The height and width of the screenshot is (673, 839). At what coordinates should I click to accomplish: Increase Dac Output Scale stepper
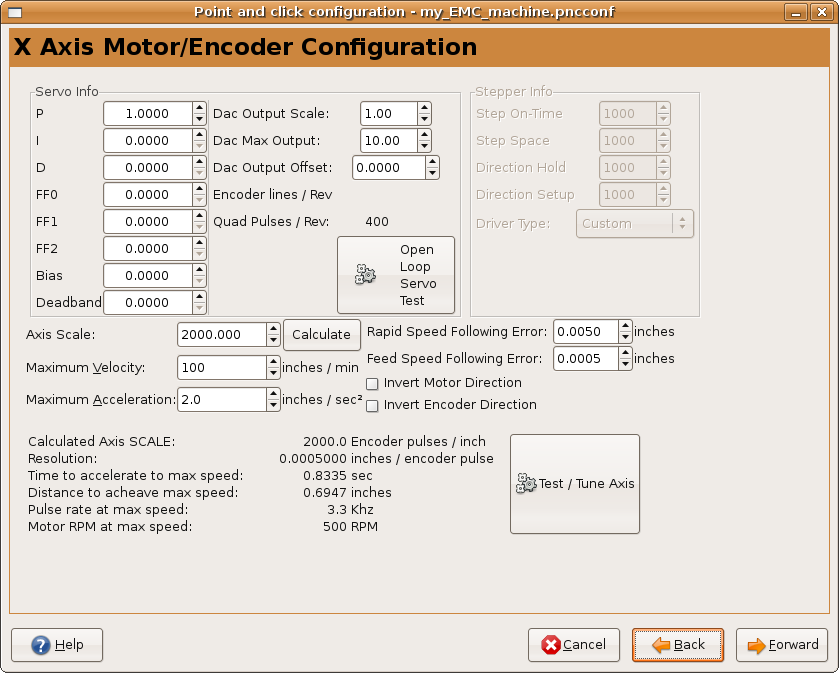pyautogui.click(x=424, y=108)
